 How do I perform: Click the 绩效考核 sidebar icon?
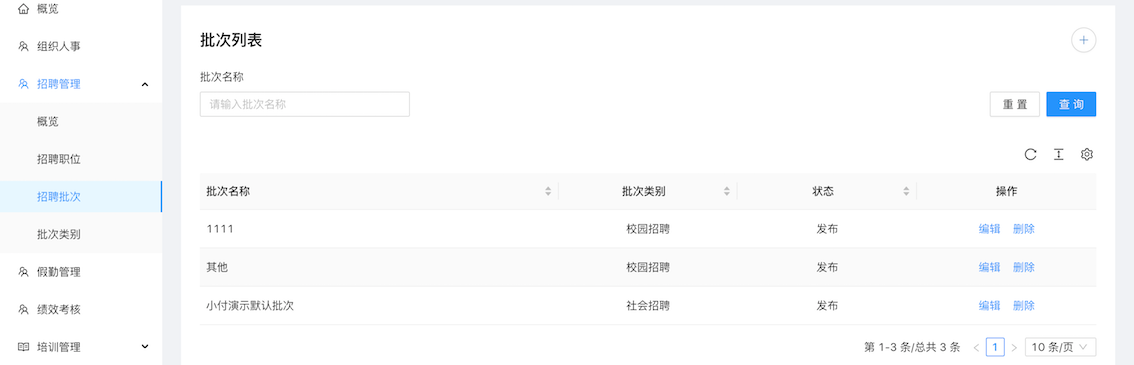[23, 309]
